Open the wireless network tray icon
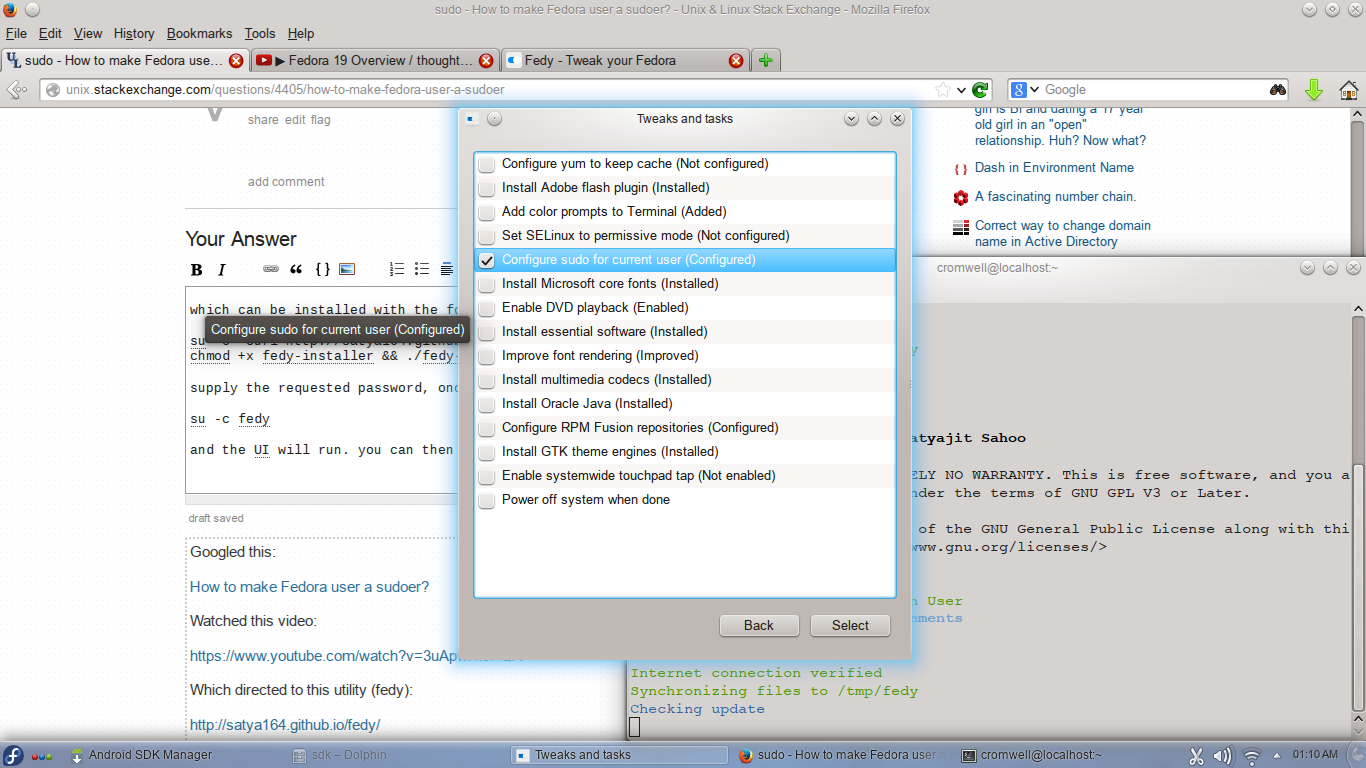This screenshot has height=768, width=1366. click(x=1251, y=756)
